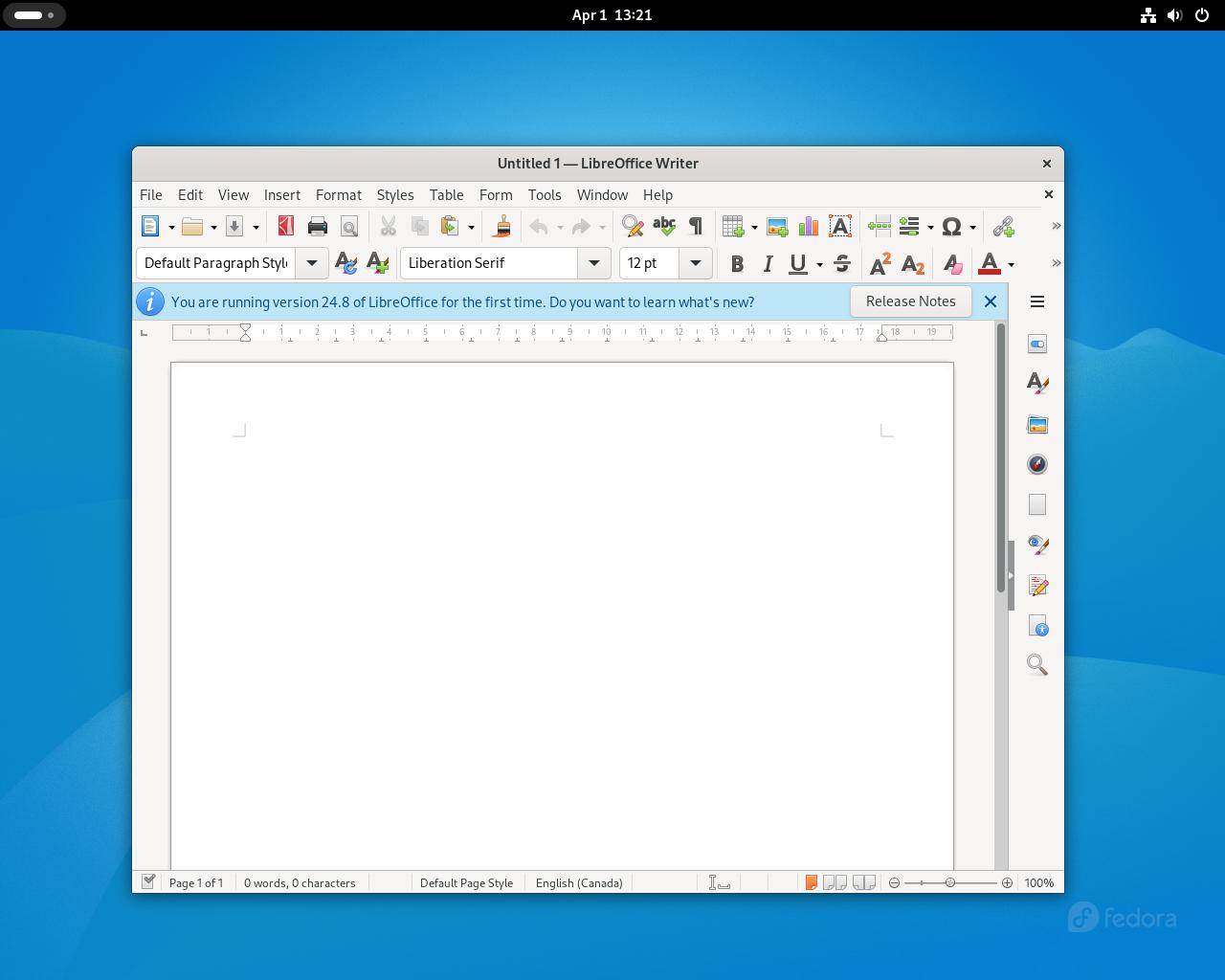Open recent documents dropdown arrow
Viewport: 1225px width, 980px height.
[x=213, y=228]
